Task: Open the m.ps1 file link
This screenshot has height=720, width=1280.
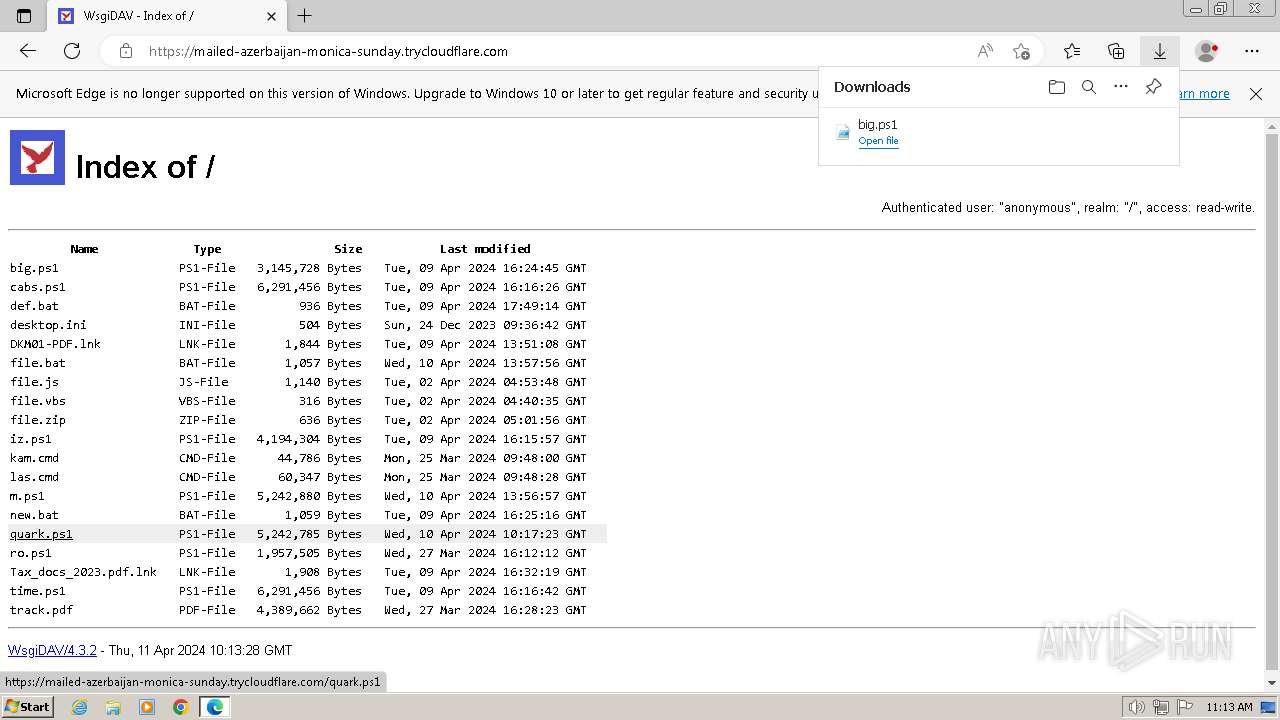Action: pos(27,496)
